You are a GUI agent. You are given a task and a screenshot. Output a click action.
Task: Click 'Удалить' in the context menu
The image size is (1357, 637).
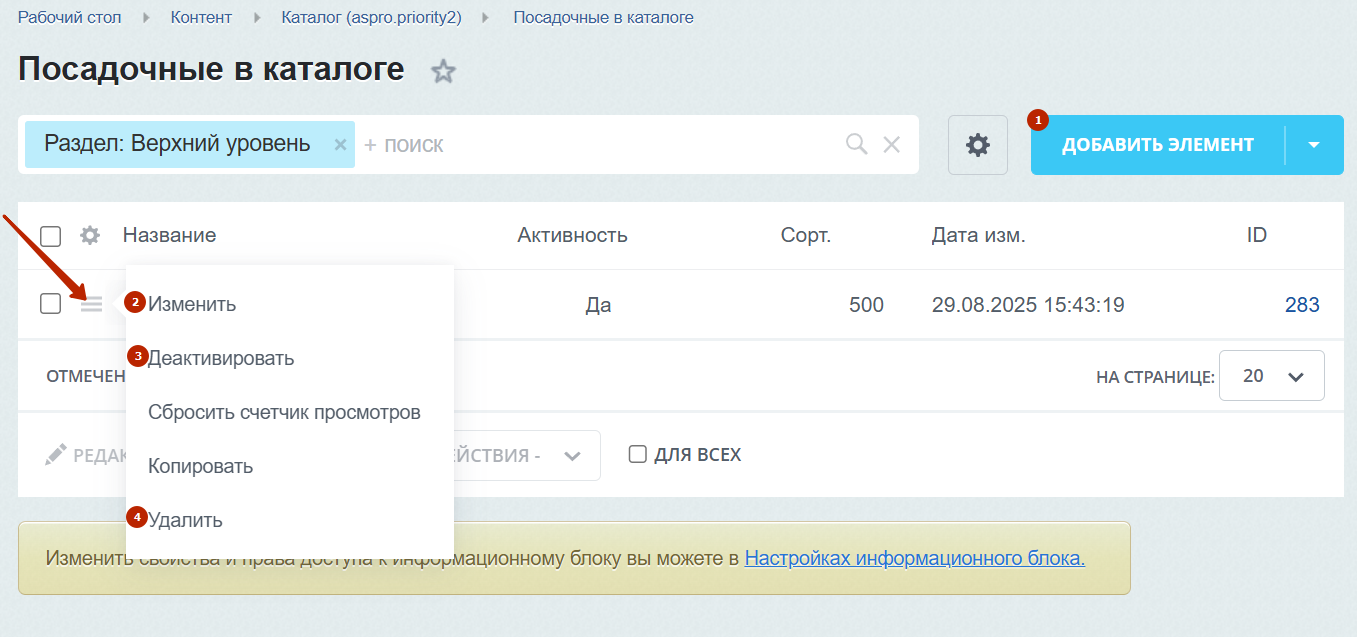(185, 521)
